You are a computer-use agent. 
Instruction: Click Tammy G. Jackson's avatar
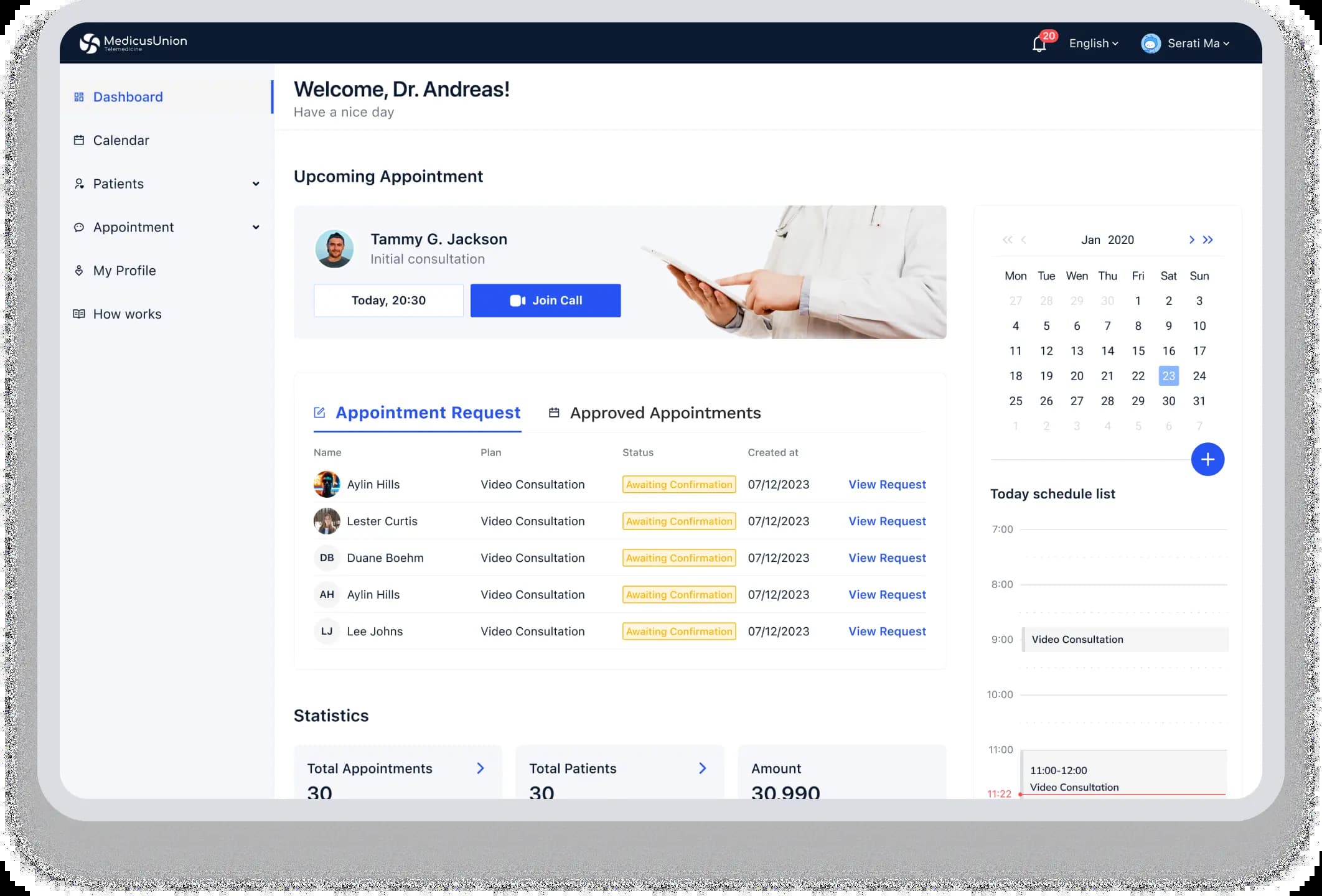pyautogui.click(x=334, y=249)
